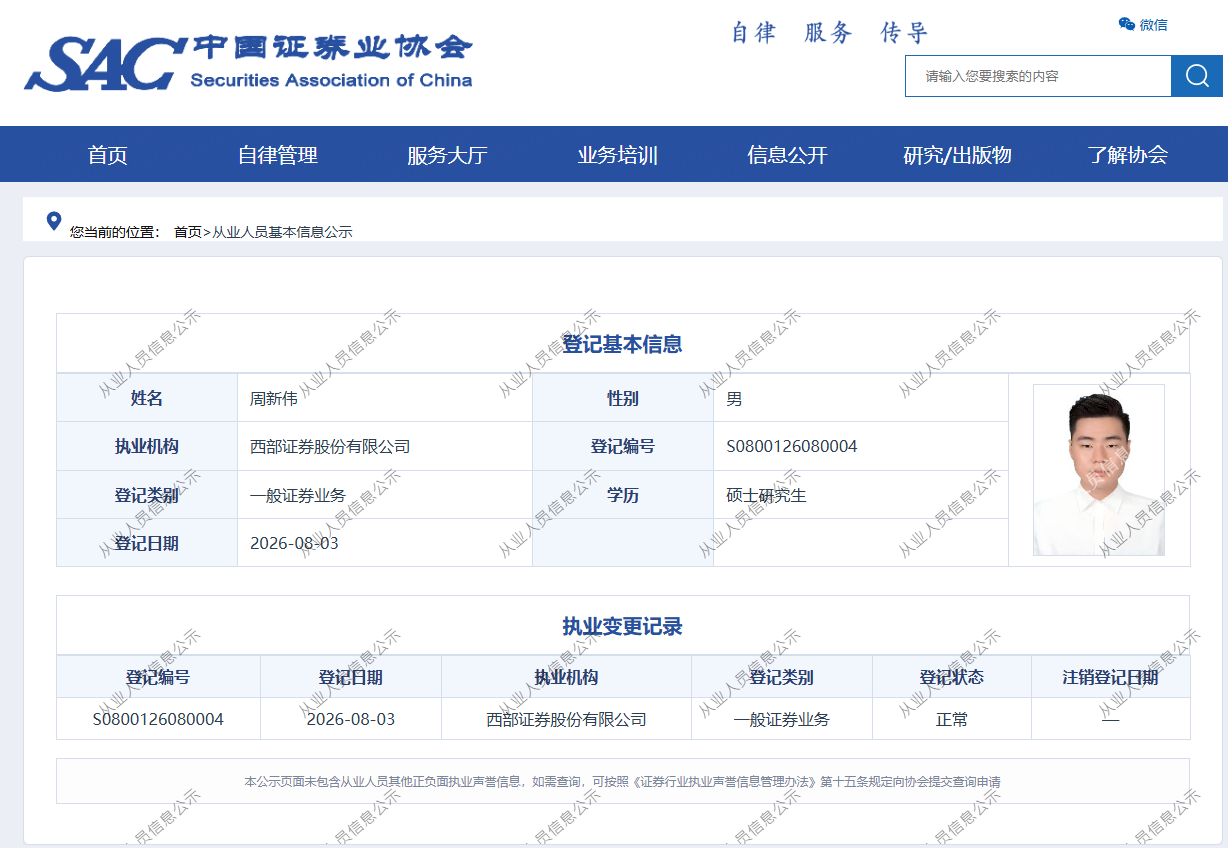Image resolution: width=1228 pixels, height=848 pixels.
Task: Open the 服务大厅 navigation menu
Action: tap(447, 155)
